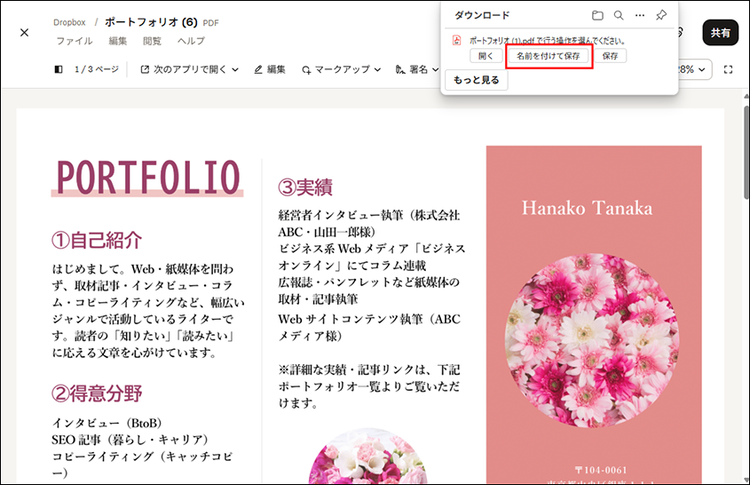Click the ①自己紹介 heading

click(x=97, y=240)
